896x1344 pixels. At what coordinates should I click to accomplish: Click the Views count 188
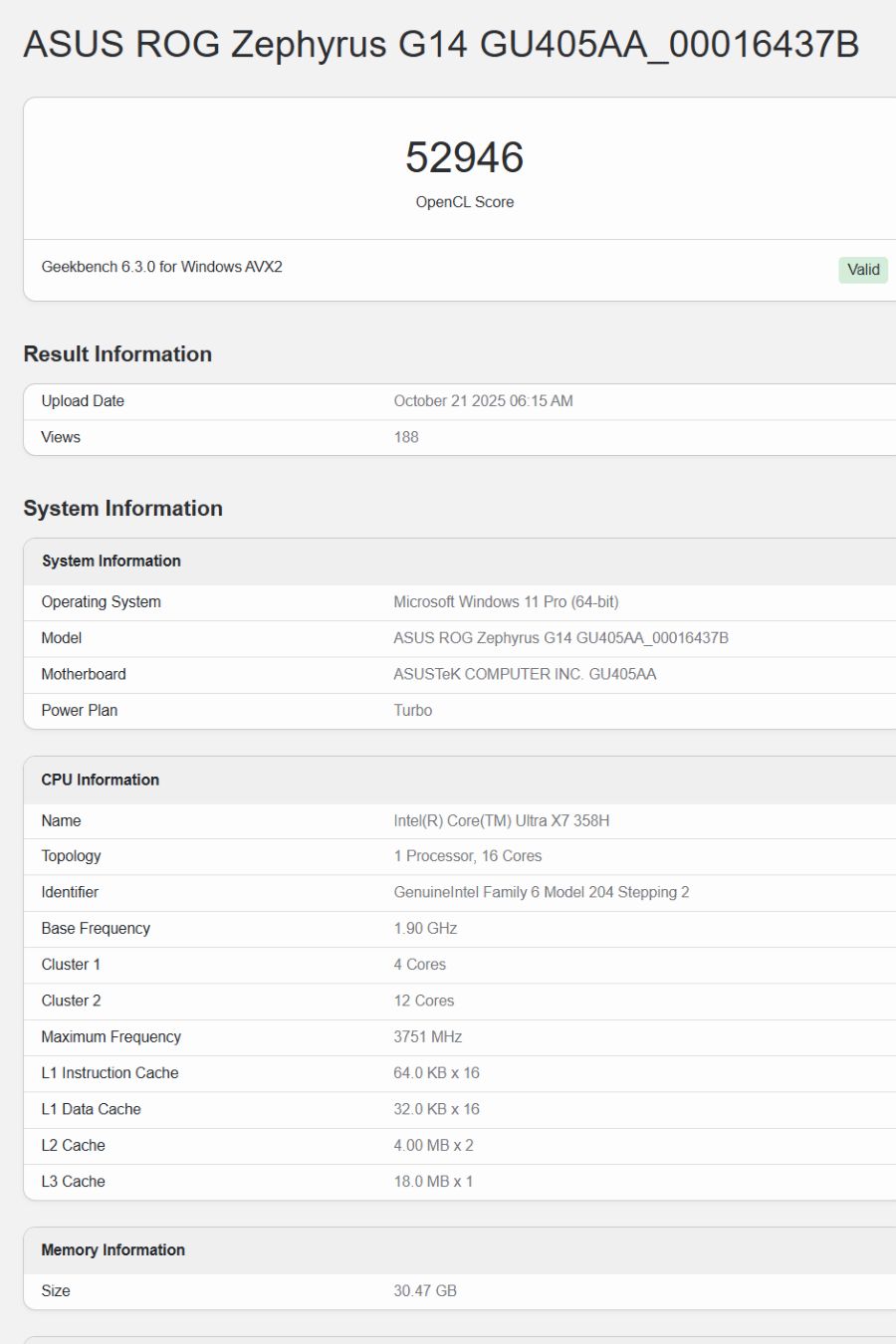pos(405,437)
